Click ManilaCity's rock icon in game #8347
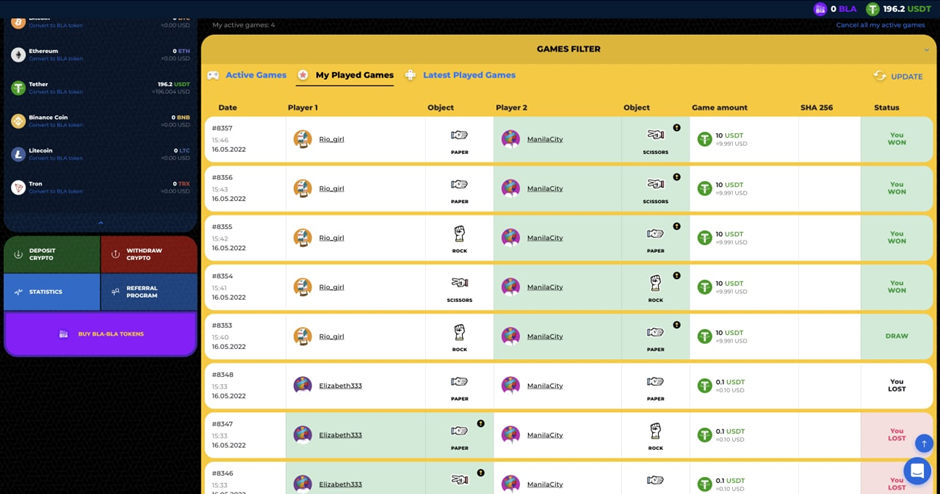 click(x=655, y=431)
